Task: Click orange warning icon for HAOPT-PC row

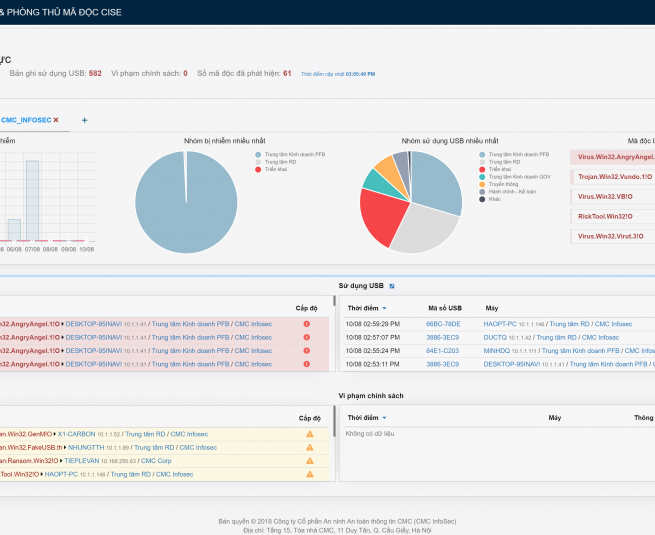Action: coord(310,474)
